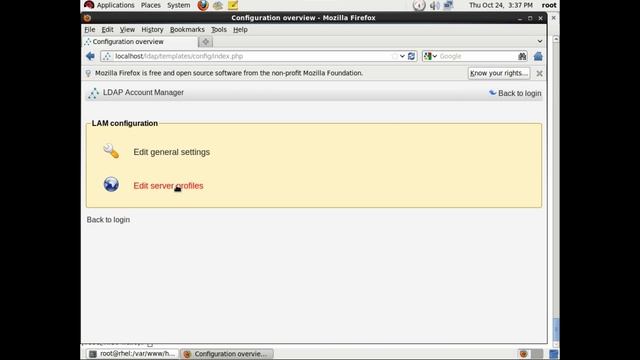Click the network connection icon in top panel

449,5
